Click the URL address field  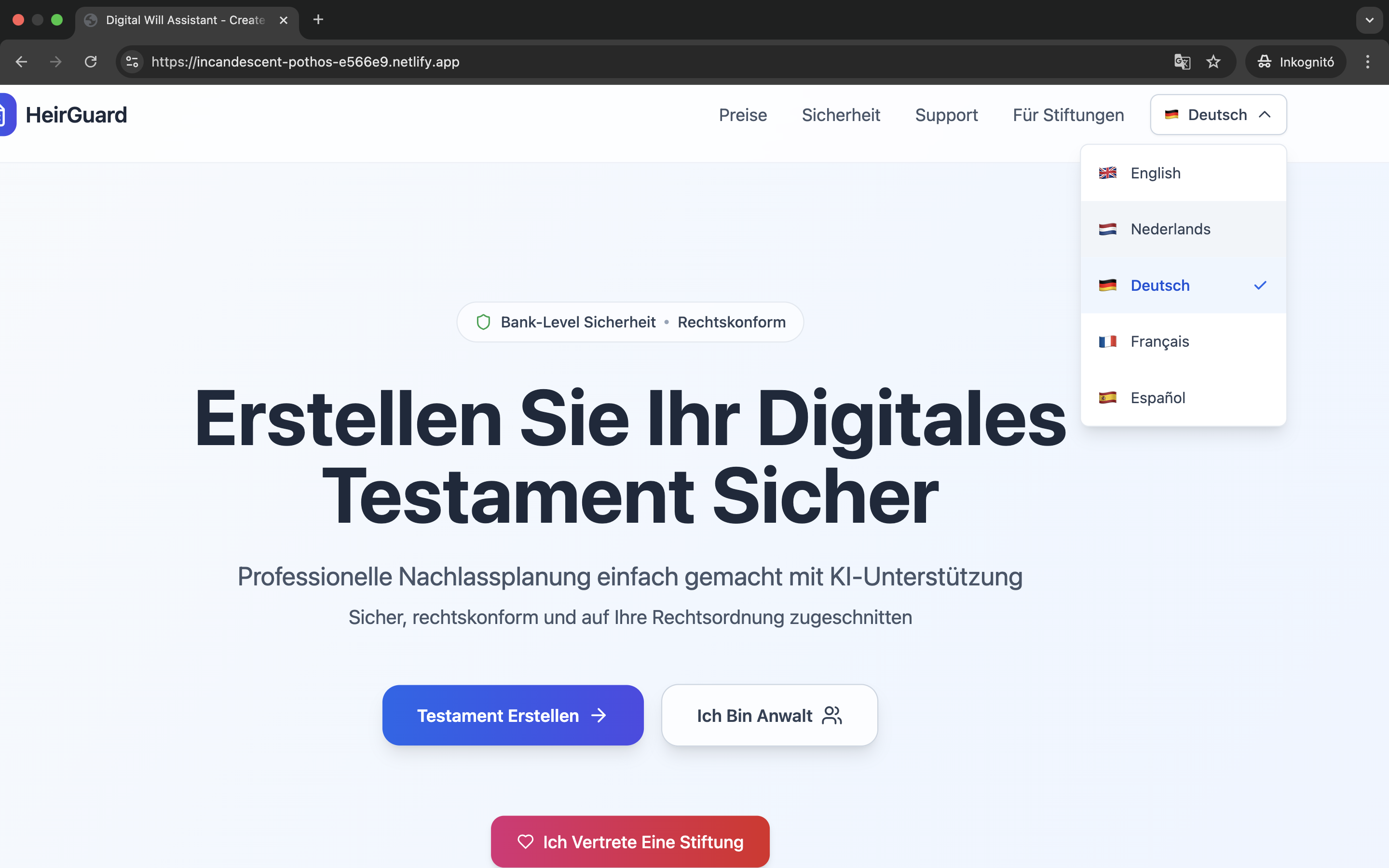631,62
